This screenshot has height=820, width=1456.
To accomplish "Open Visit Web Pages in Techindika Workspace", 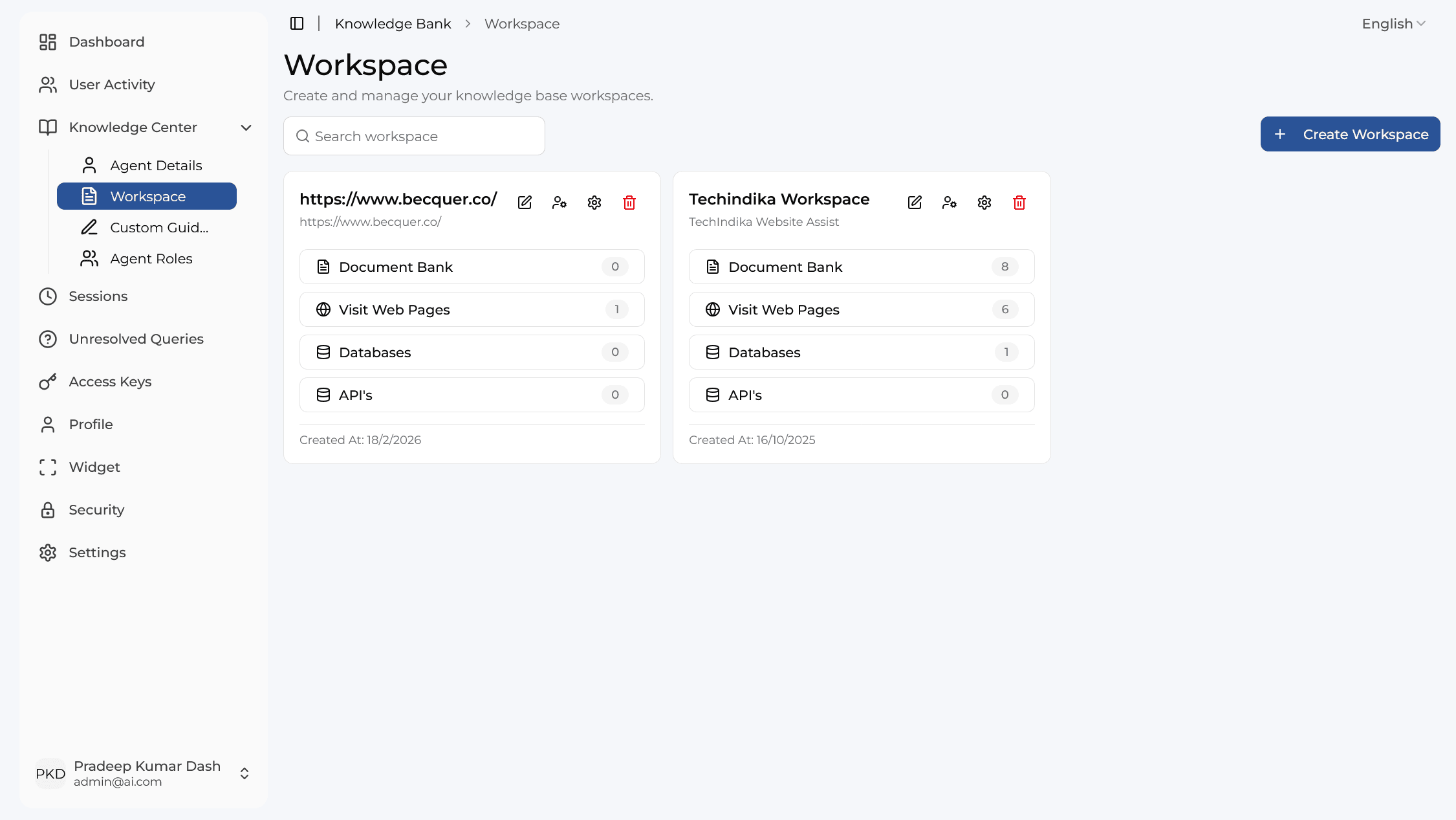I will coord(862,309).
